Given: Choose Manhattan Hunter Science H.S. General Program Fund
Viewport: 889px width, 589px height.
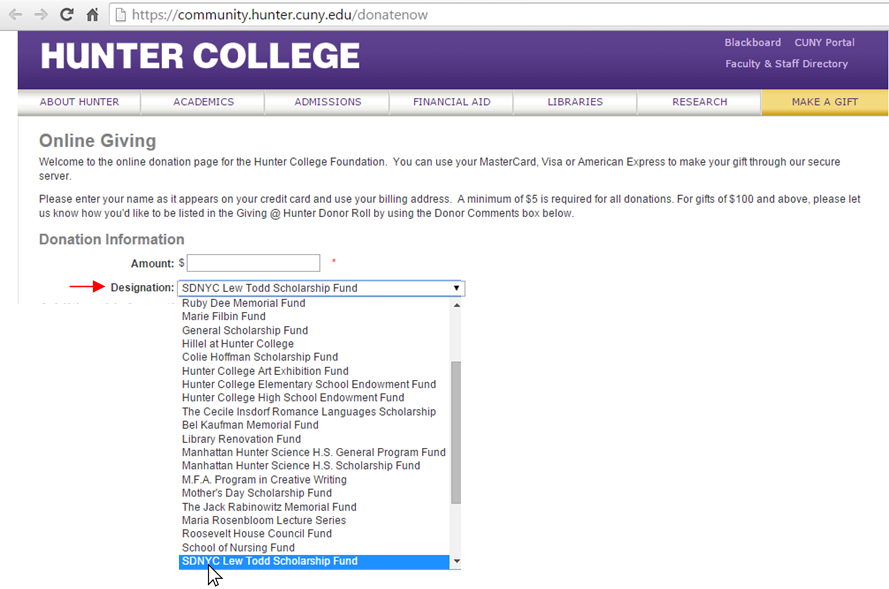Looking at the screenshot, I should tap(314, 452).
